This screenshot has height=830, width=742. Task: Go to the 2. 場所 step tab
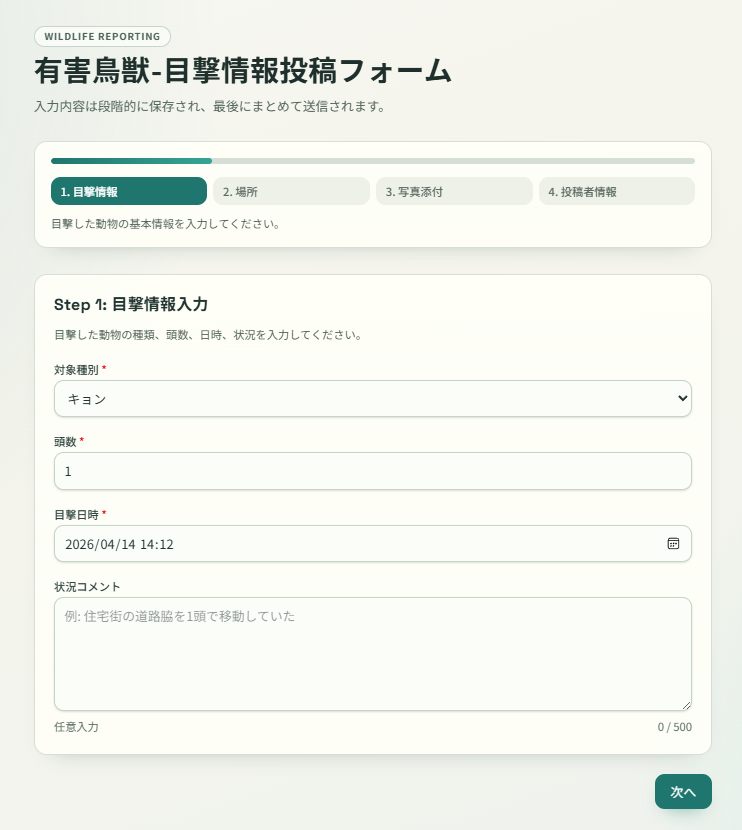(x=291, y=191)
